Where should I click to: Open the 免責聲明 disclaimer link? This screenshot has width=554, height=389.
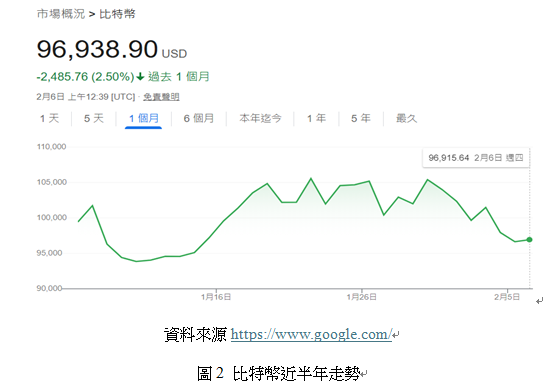coord(161,97)
